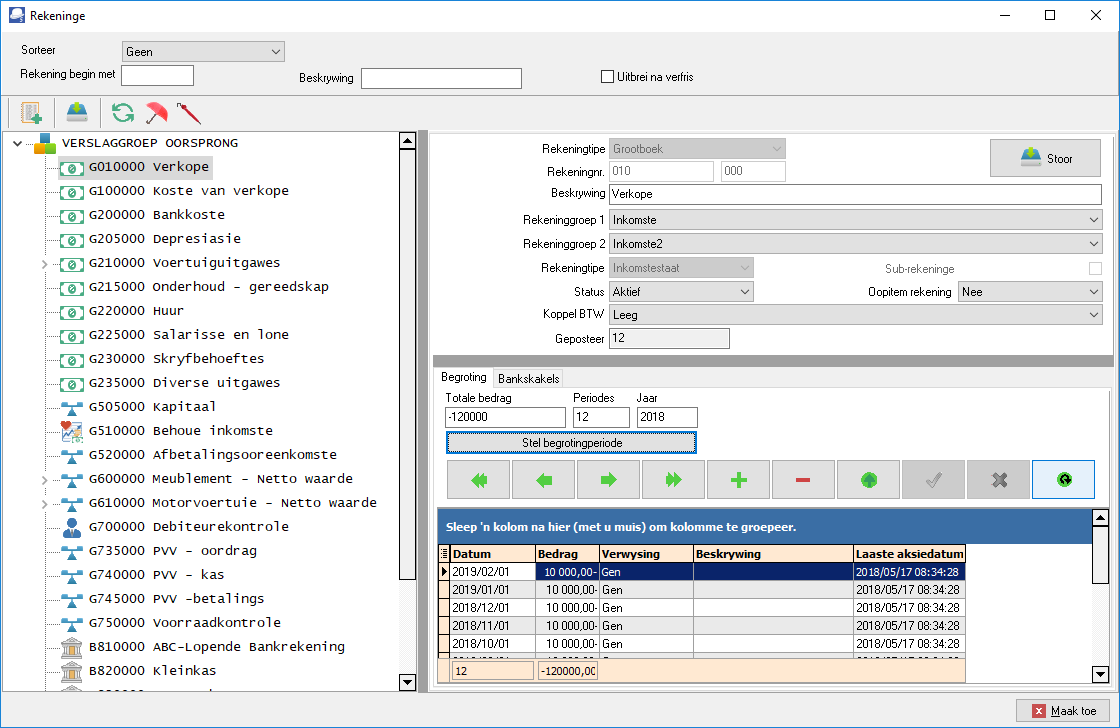Select the Begroting tab

coord(464,377)
